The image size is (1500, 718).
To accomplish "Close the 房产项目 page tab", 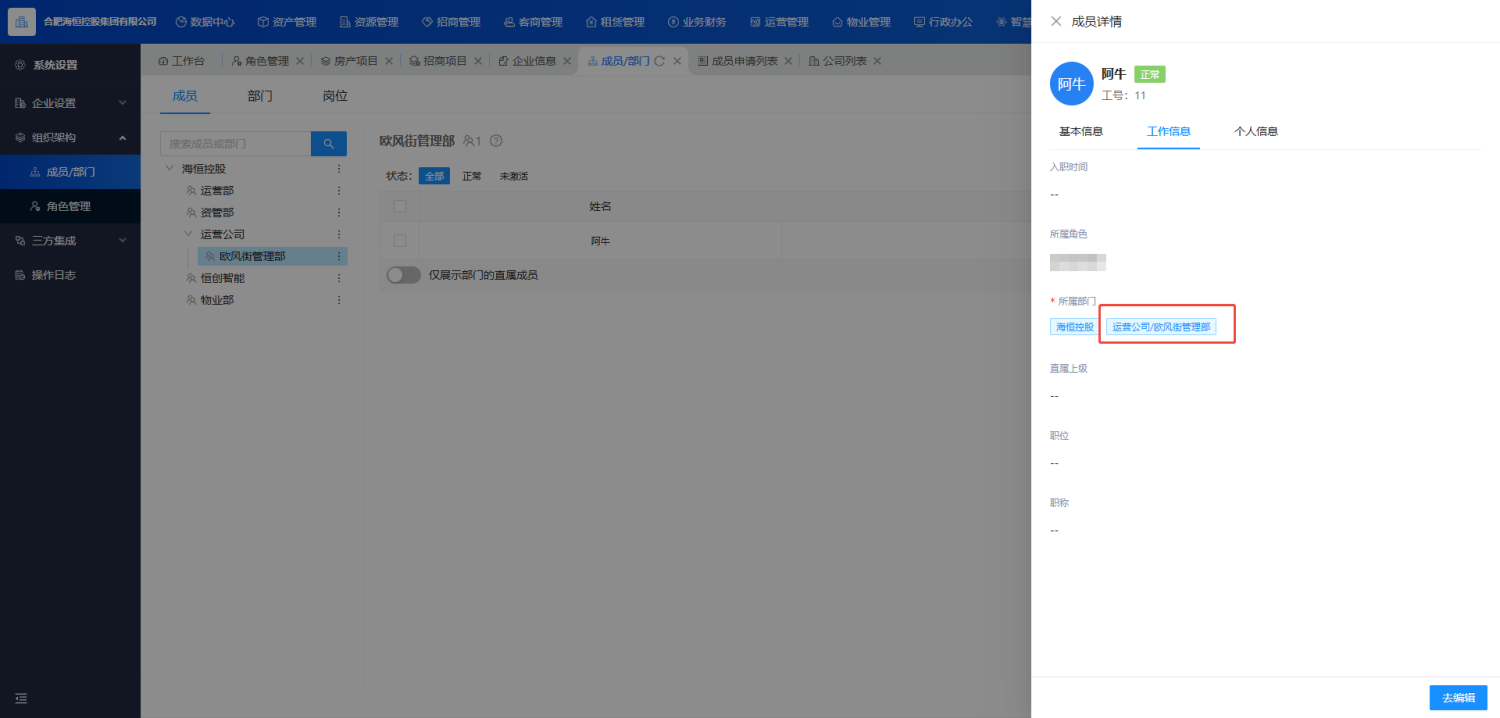I will 389,61.
